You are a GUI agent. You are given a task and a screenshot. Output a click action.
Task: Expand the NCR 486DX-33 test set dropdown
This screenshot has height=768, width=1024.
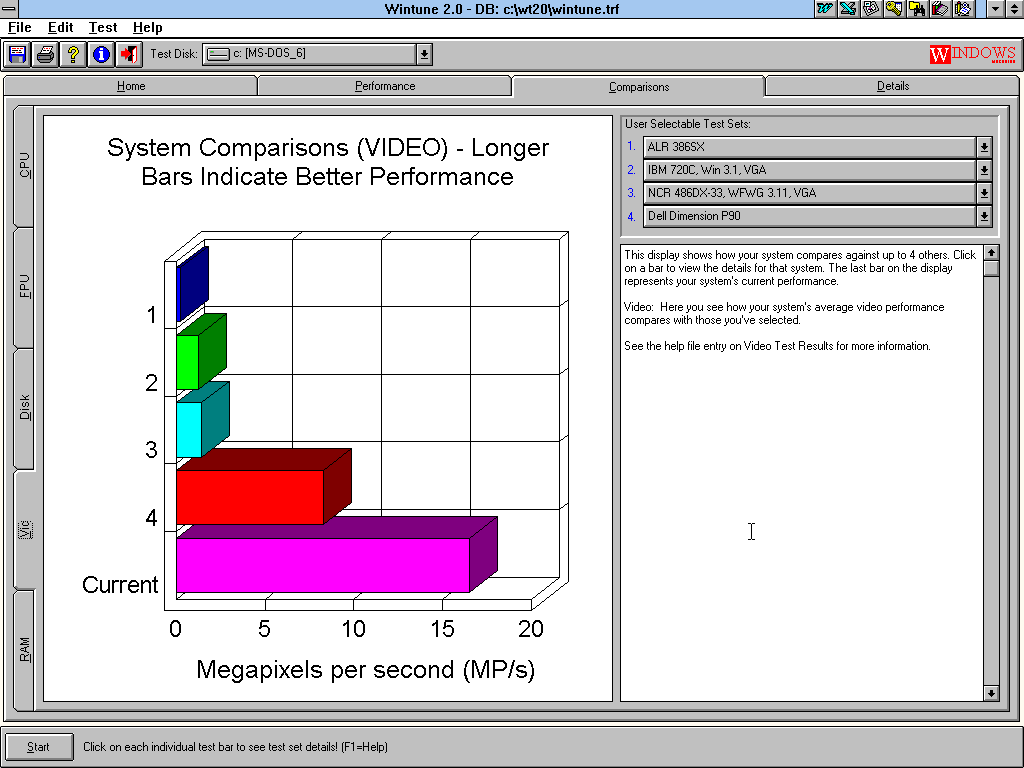pyautogui.click(x=984, y=193)
